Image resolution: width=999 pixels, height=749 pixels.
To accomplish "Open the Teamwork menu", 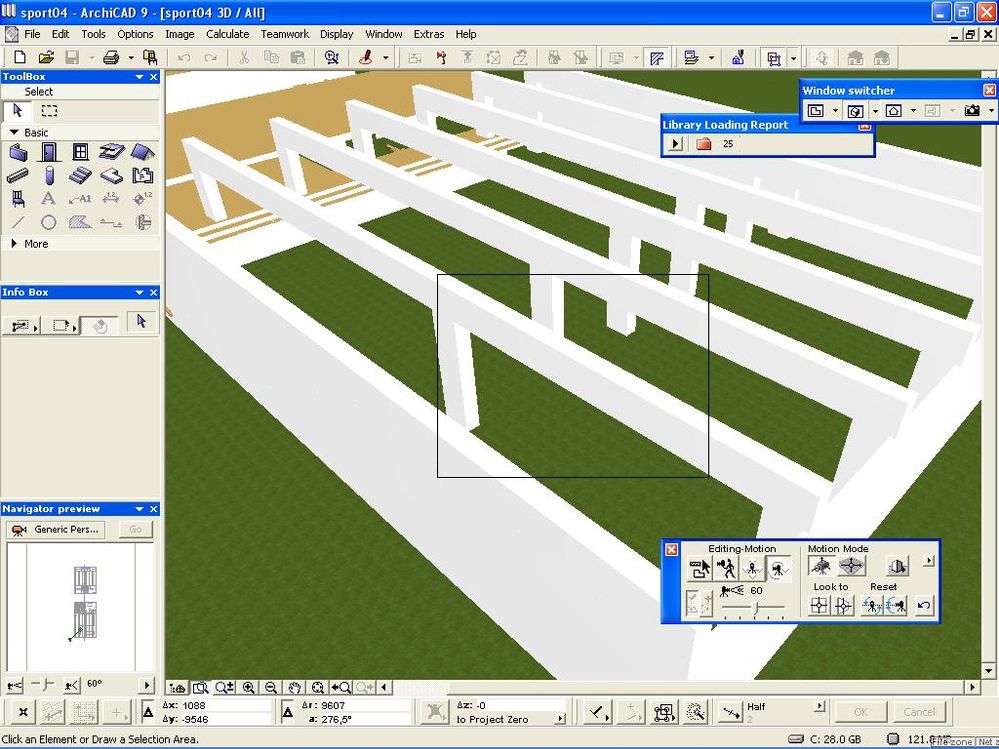I will tap(285, 34).
